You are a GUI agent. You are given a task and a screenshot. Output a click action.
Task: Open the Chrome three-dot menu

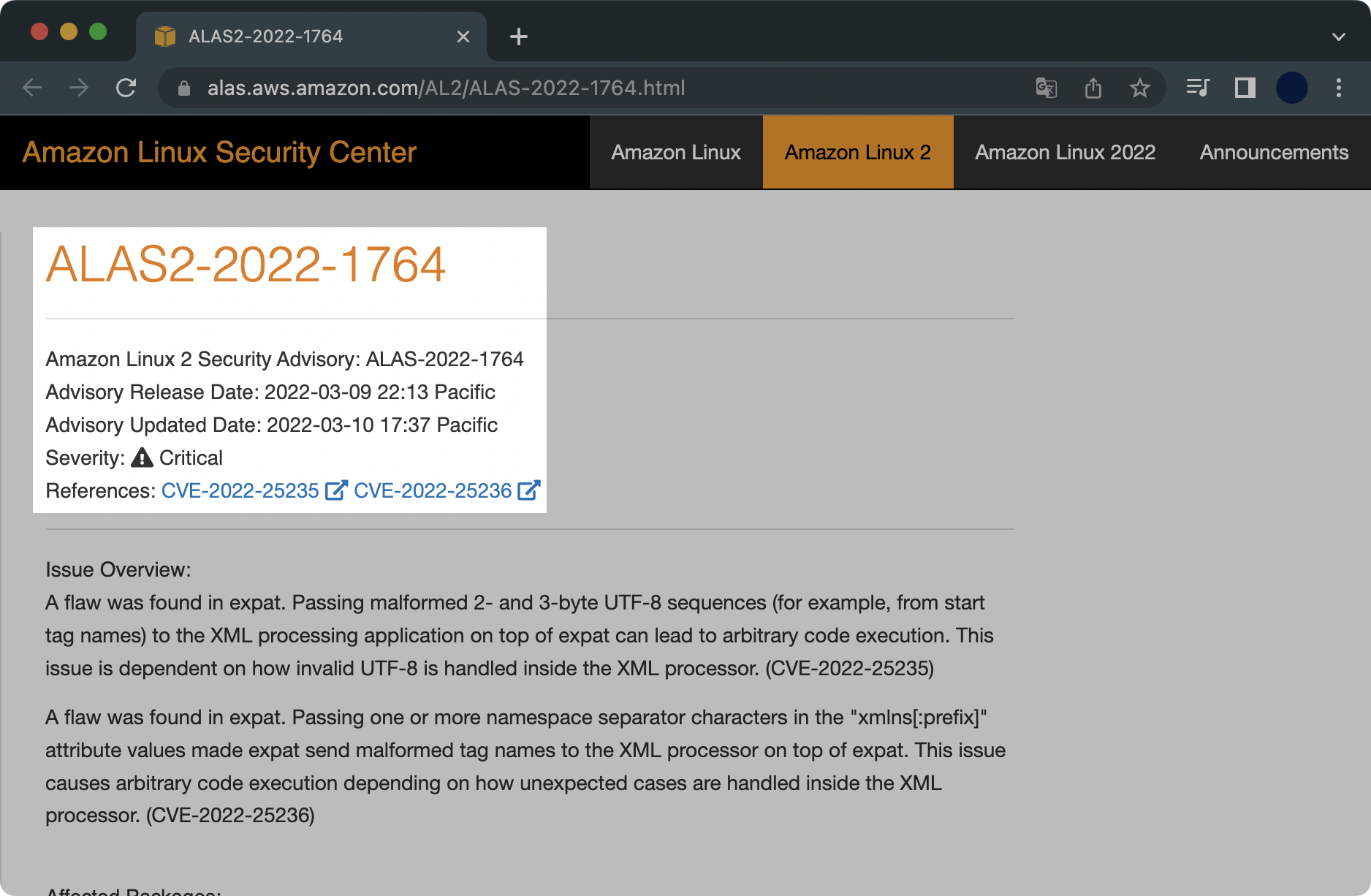tap(1338, 88)
